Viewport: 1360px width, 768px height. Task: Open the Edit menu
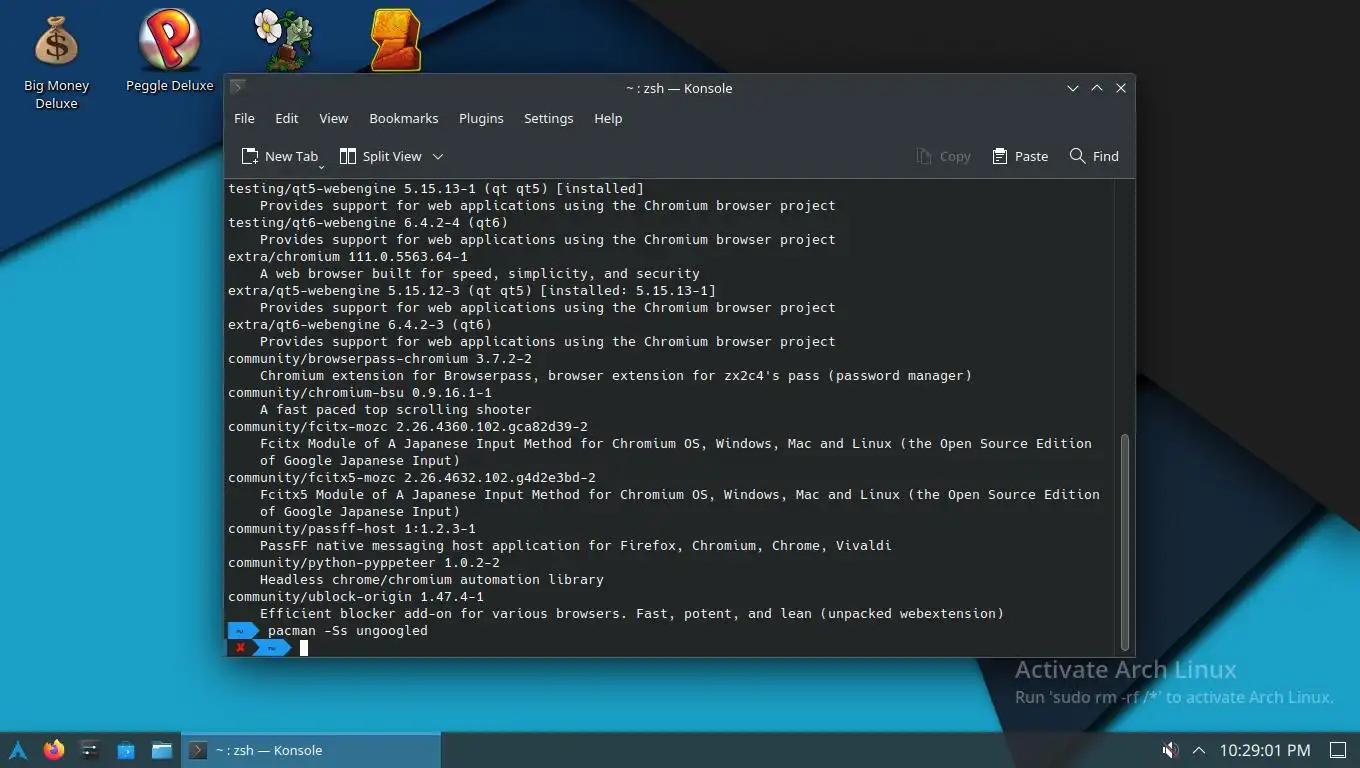pos(287,118)
